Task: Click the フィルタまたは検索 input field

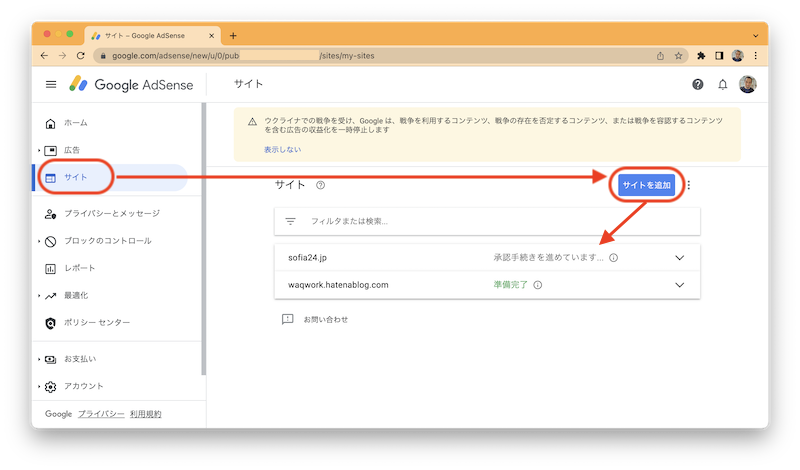Action: (487, 221)
